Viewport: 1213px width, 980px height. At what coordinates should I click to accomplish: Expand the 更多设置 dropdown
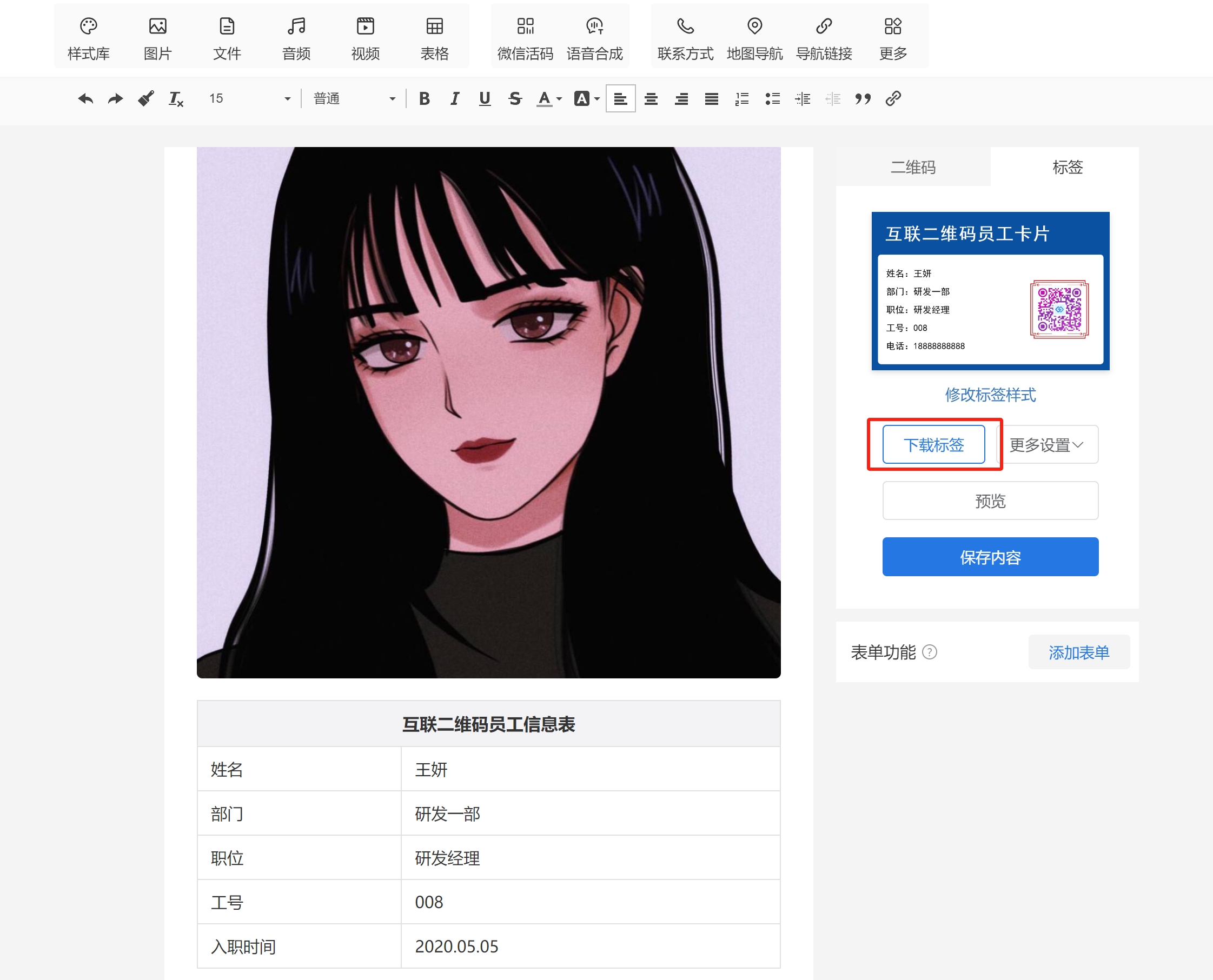1048,444
